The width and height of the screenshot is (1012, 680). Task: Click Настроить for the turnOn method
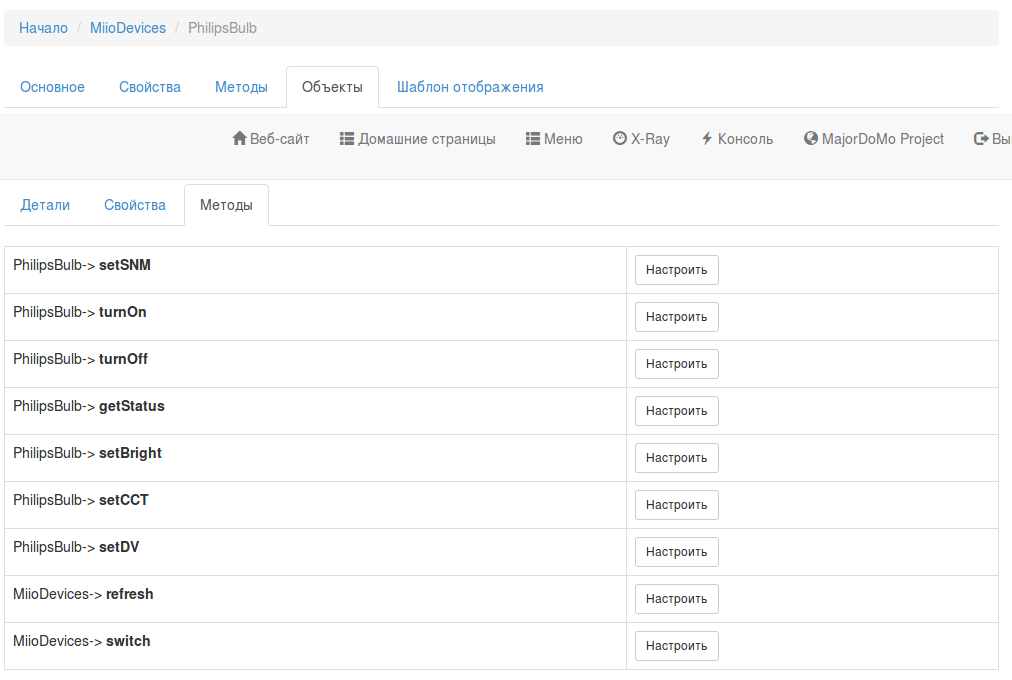[676, 317]
